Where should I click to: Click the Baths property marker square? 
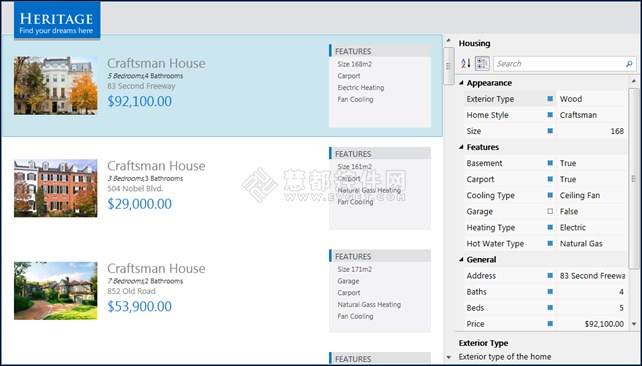pyautogui.click(x=550, y=291)
